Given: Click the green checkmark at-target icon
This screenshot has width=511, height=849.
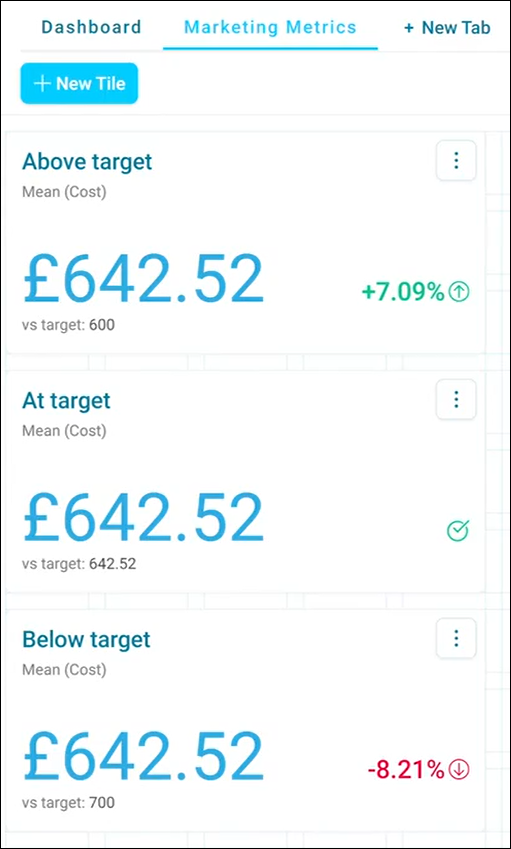Looking at the screenshot, I should coord(458,531).
